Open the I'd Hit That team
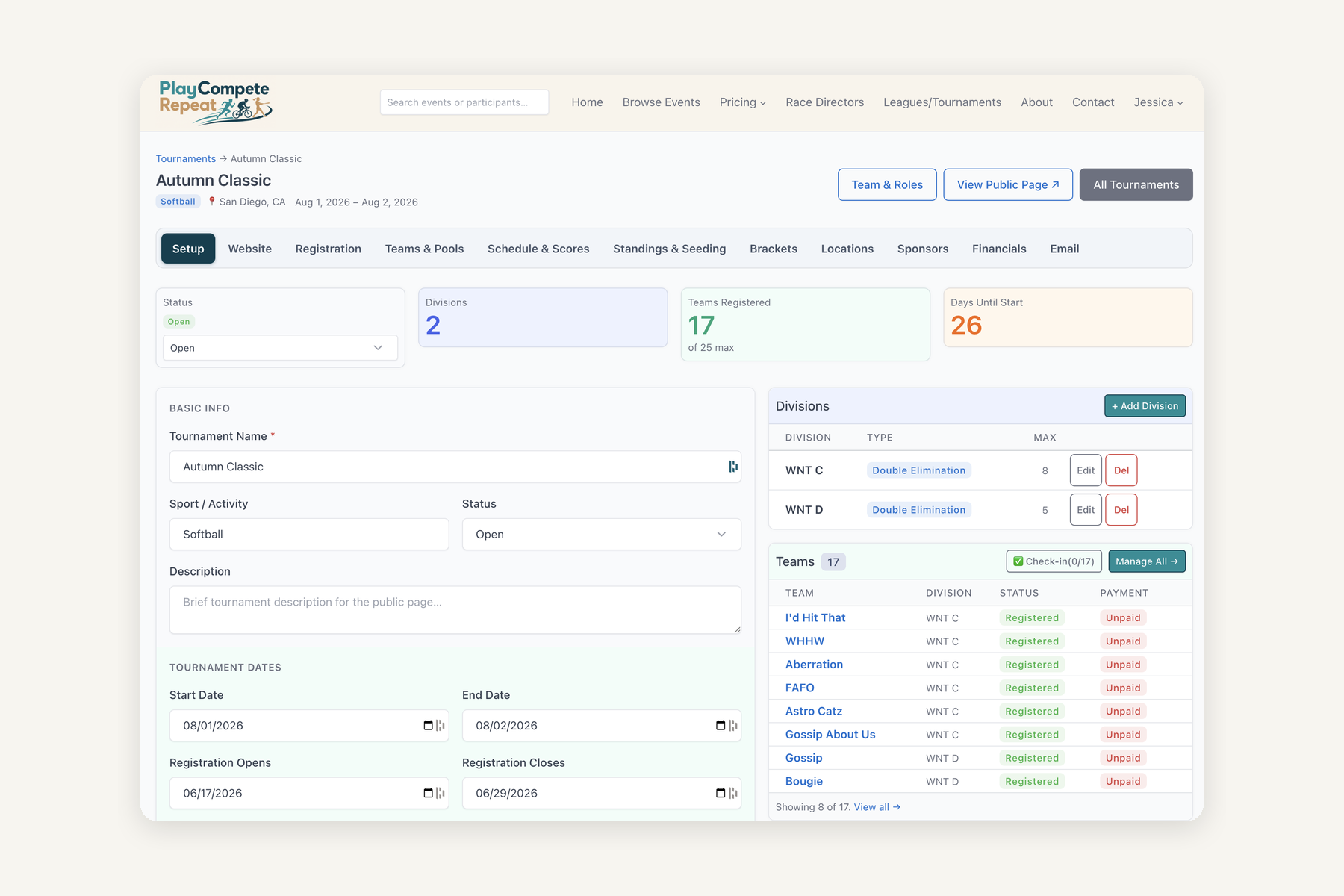The image size is (1344, 896). (815, 617)
